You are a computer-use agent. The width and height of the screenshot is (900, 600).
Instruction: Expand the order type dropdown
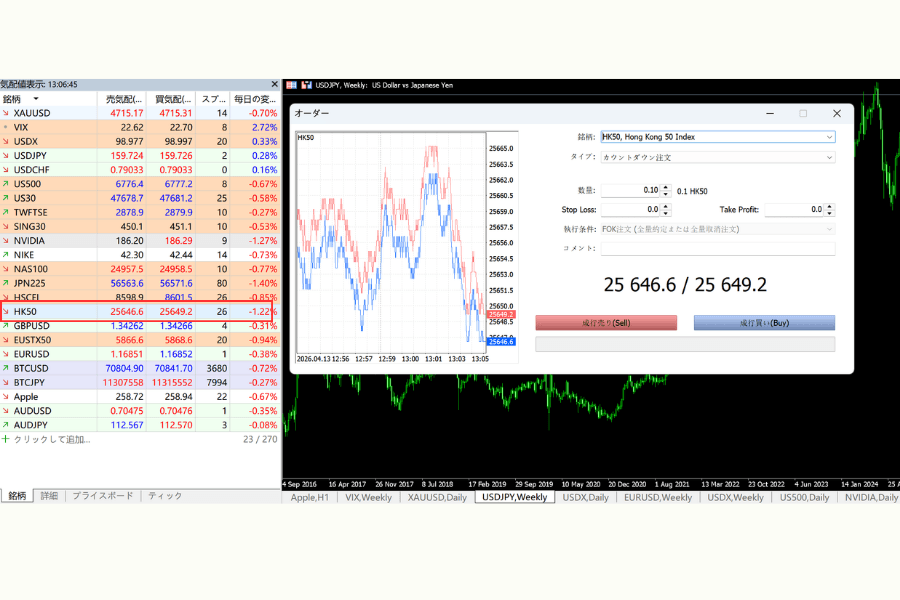[x=829, y=157]
